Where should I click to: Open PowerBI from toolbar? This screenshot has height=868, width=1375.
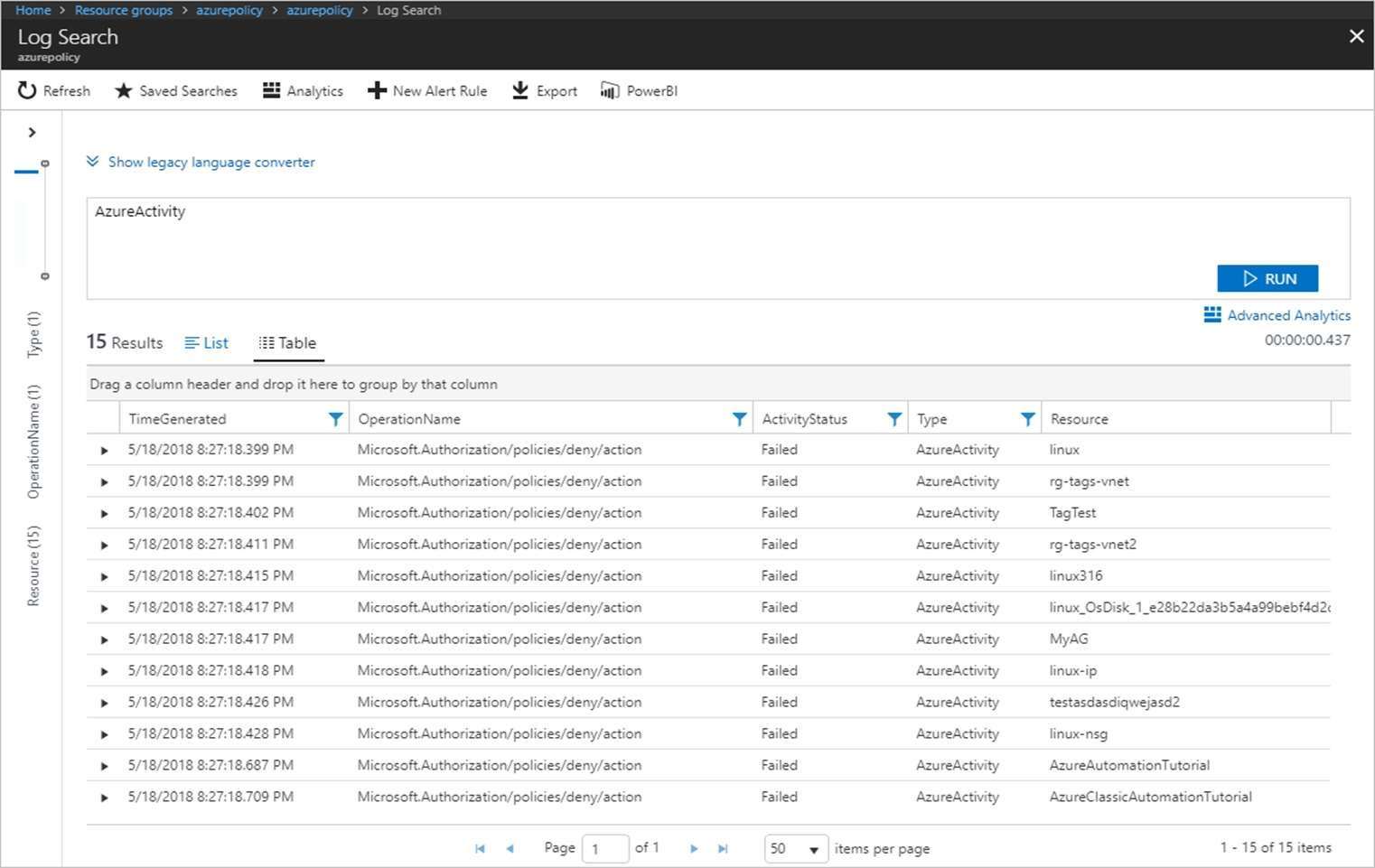coord(639,90)
